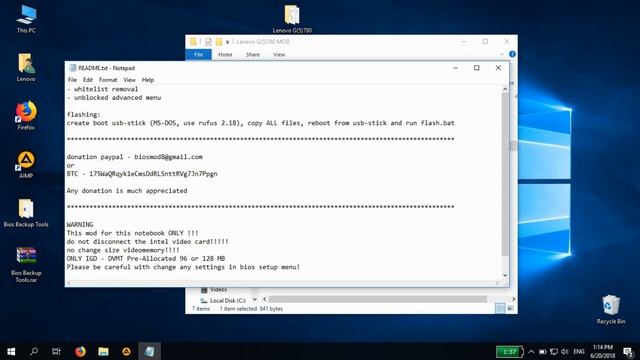Switch to AIMP on the taskbar
This screenshot has width=640, height=360.
(x=127, y=351)
